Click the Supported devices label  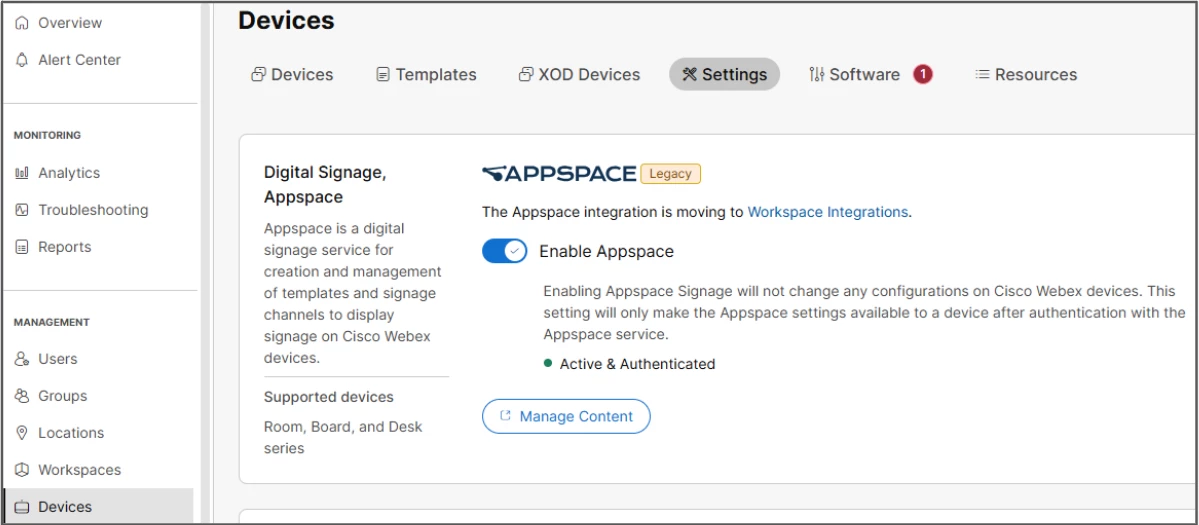[x=329, y=397]
